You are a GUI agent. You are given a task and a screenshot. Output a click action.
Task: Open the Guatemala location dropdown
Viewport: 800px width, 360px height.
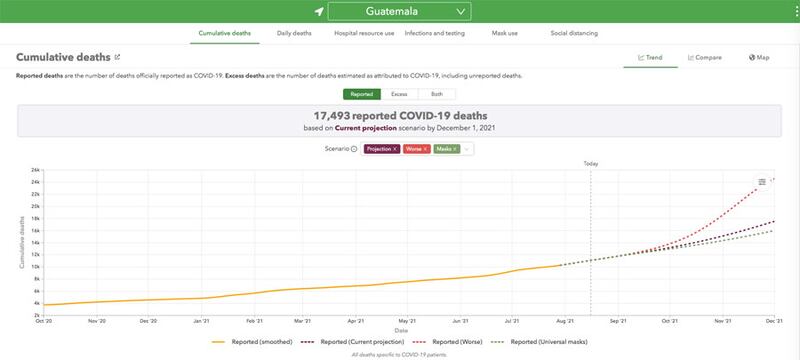[x=399, y=11]
